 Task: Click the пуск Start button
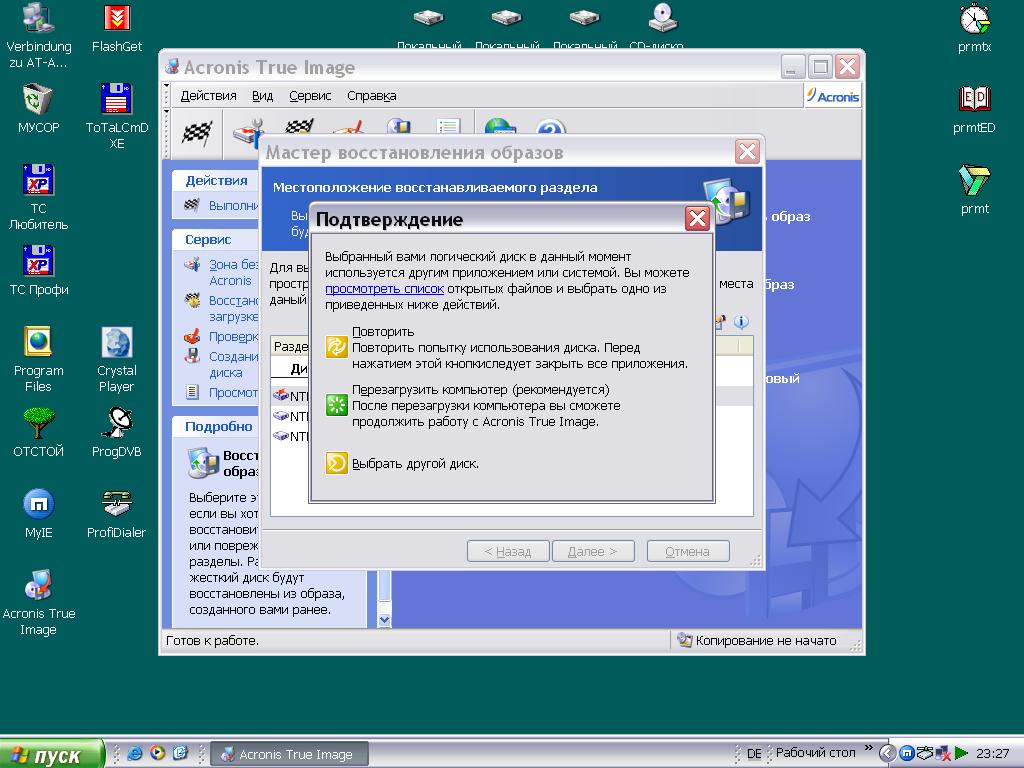pyautogui.click(x=52, y=754)
